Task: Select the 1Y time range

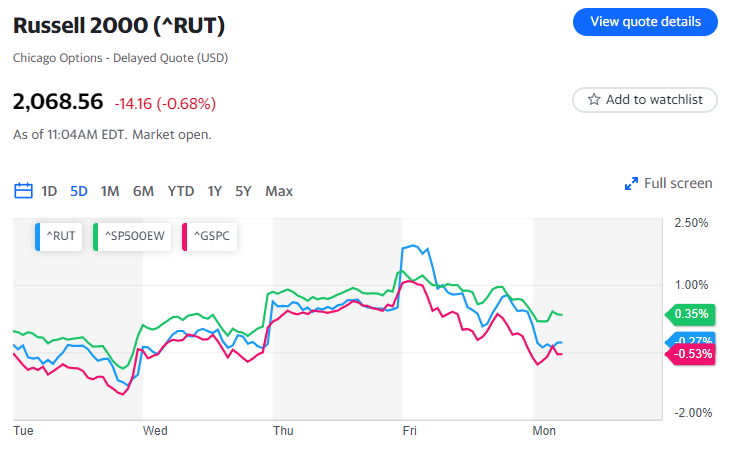Action: pyautogui.click(x=215, y=191)
